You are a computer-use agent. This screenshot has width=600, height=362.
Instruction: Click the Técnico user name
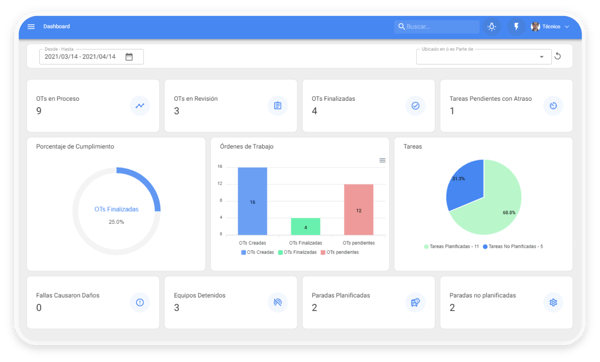coord(551,26)
